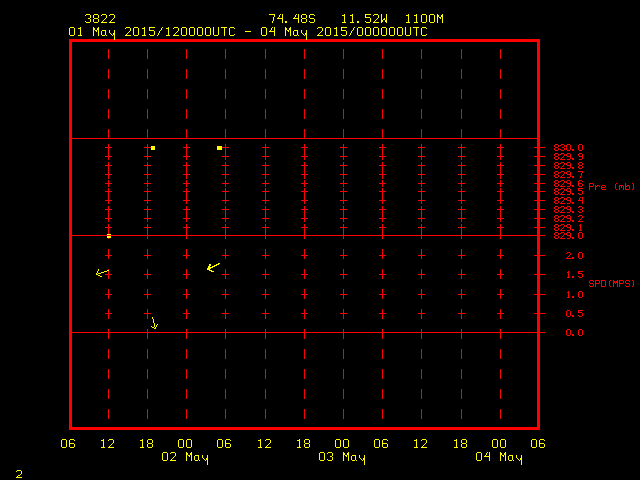The image size is (640, 480).
Task: Click the 04 May date label
Action: [x=499, y=458]
